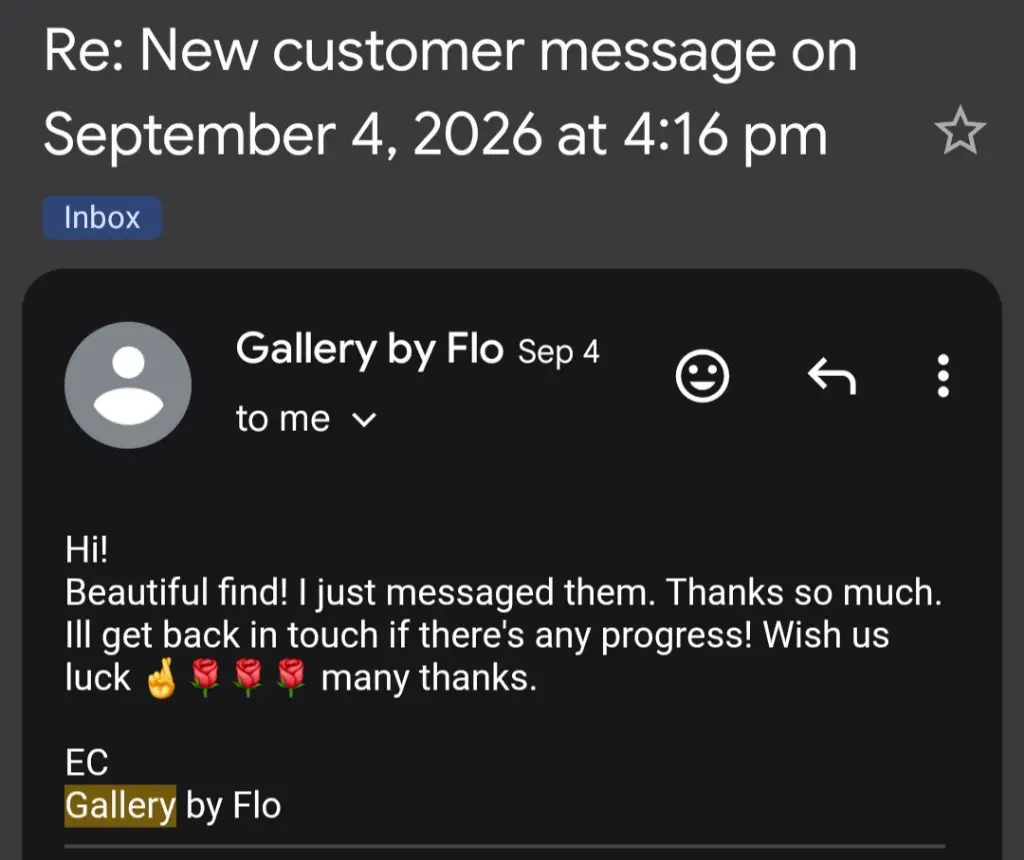
Task: Open the sender's profile avatar
Action: click(x=128, y=385)
